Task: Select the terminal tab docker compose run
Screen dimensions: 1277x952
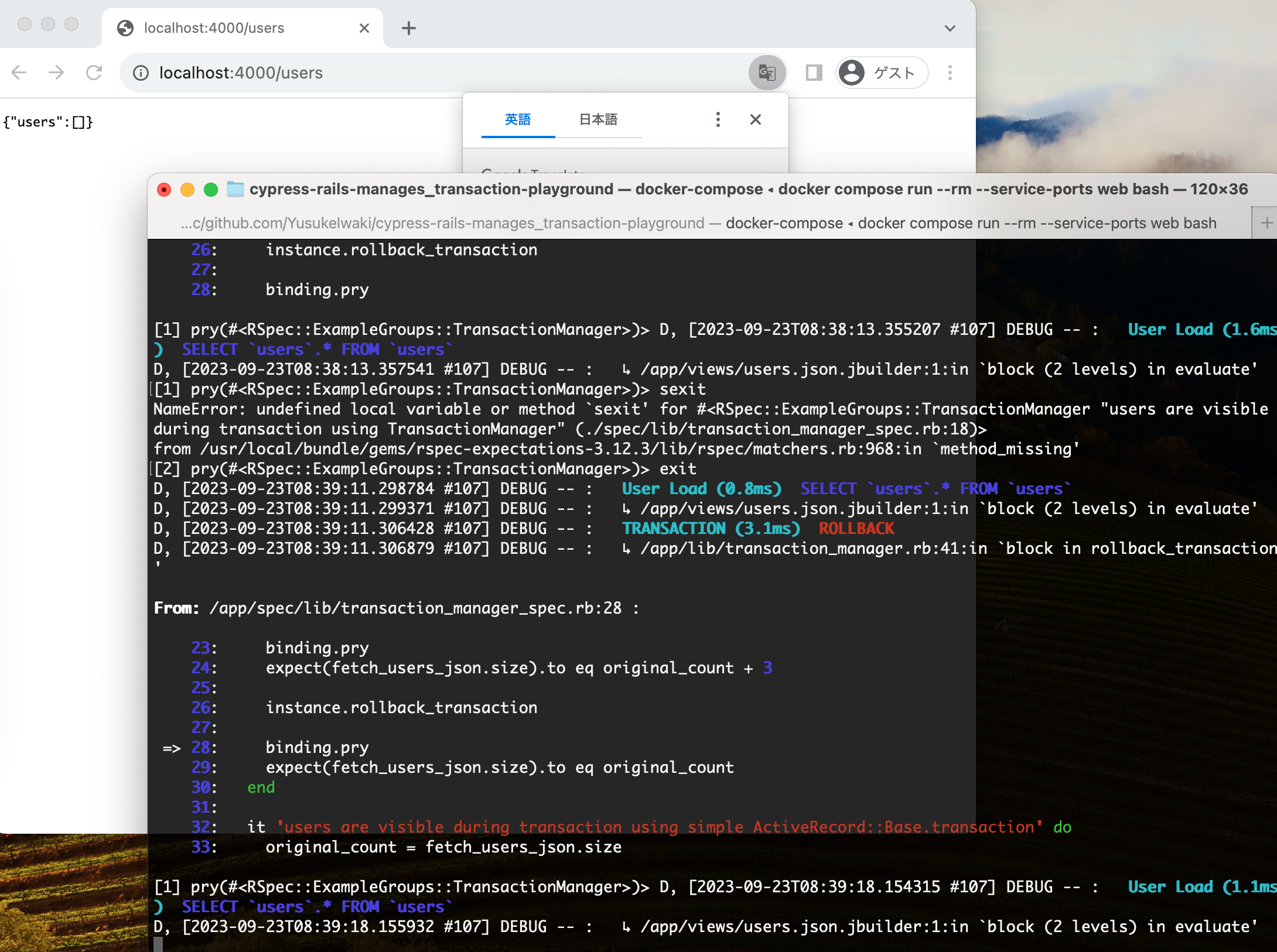Action: pos(698,223)
